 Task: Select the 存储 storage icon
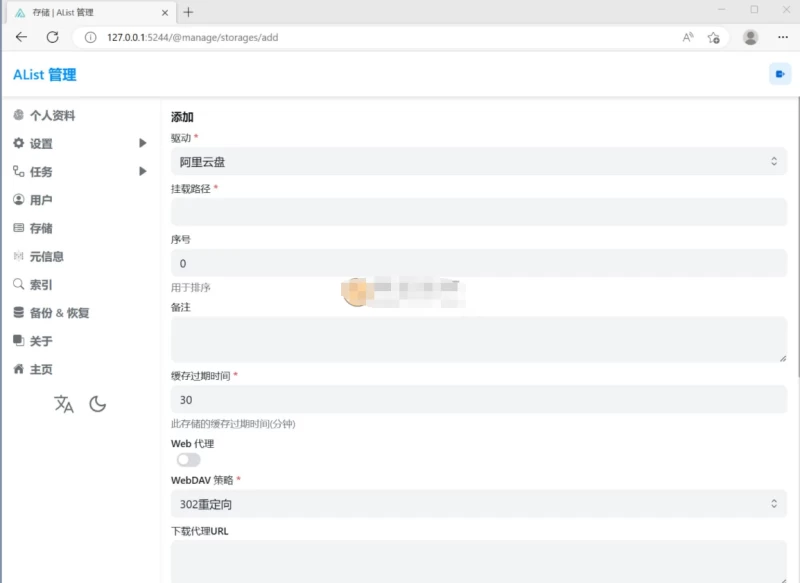pos(18,227)
